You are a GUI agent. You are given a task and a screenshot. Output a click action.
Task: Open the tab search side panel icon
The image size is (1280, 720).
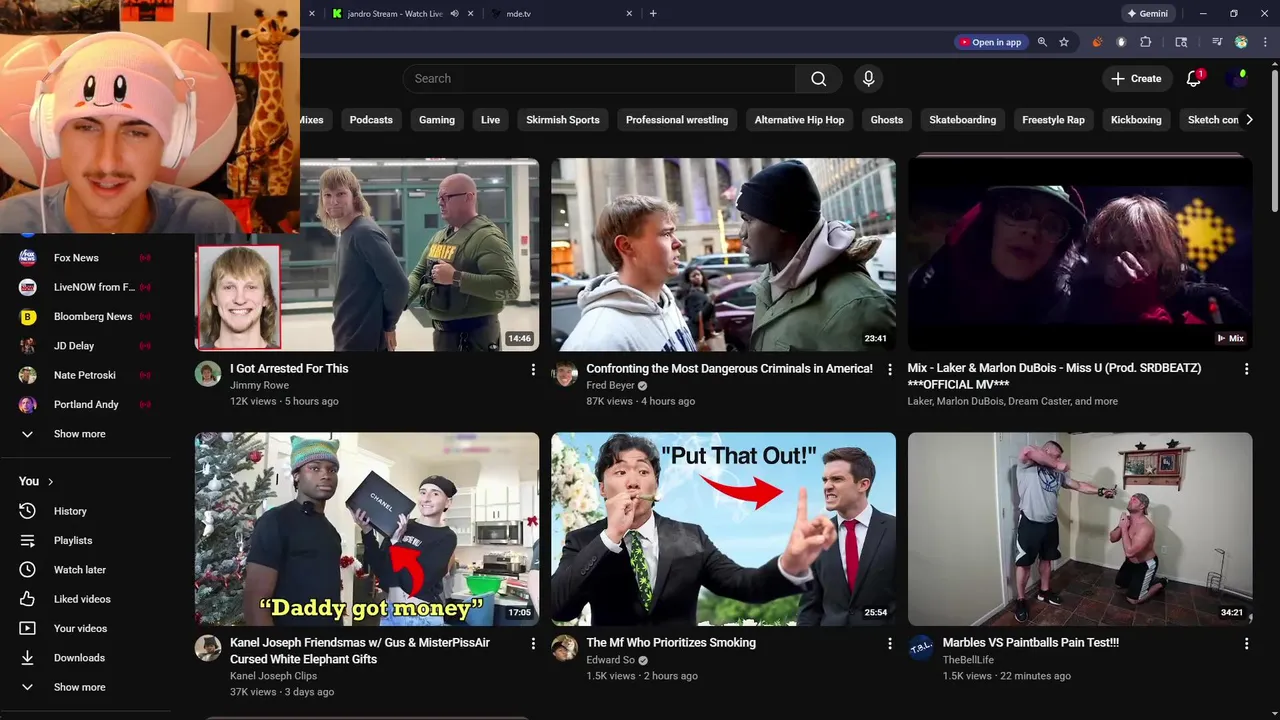[x=1181, y=42]
